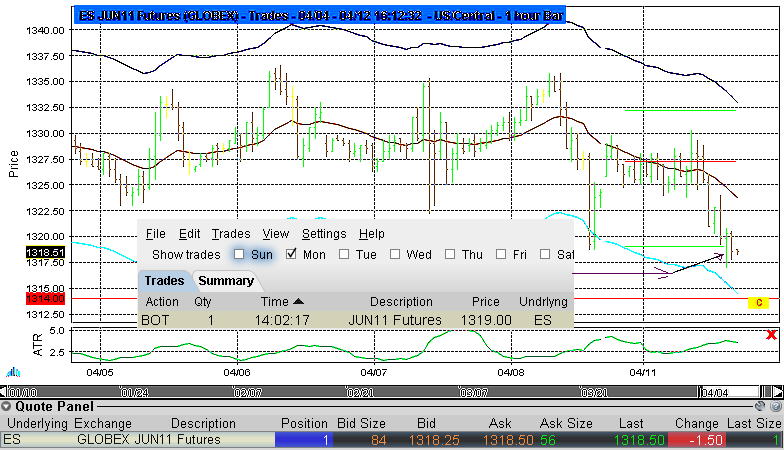Collapse the Quote Panel with its arrow
Viewport: 784px width, 450px height.
(6, 406)
